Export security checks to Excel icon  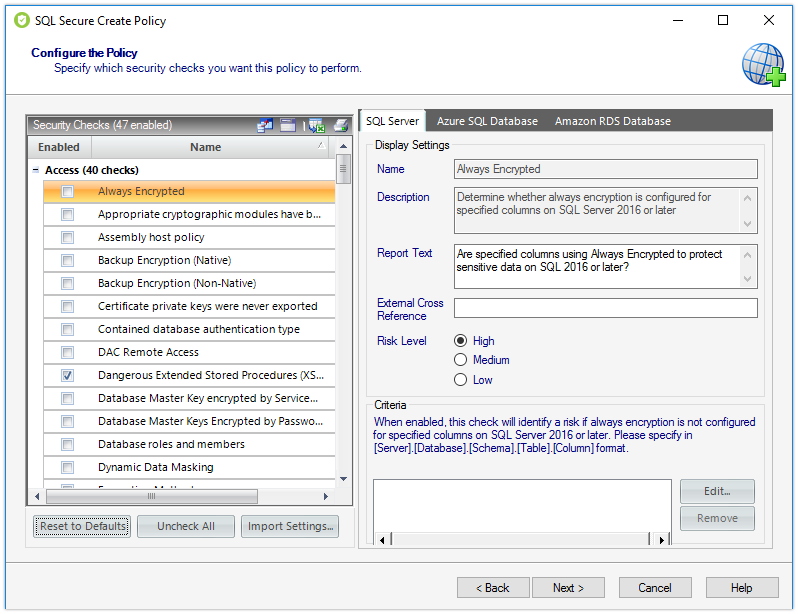[x=317, y=125]
